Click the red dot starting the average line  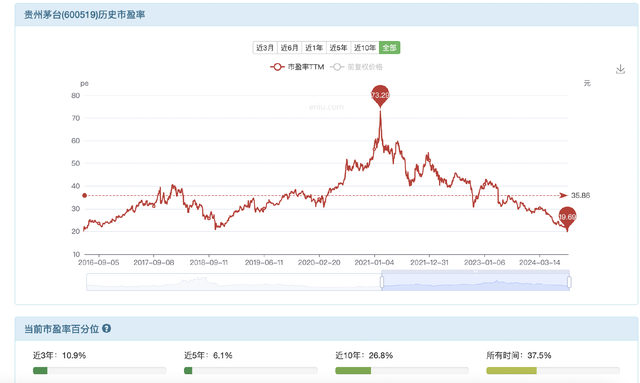click(x=84, y=196)
